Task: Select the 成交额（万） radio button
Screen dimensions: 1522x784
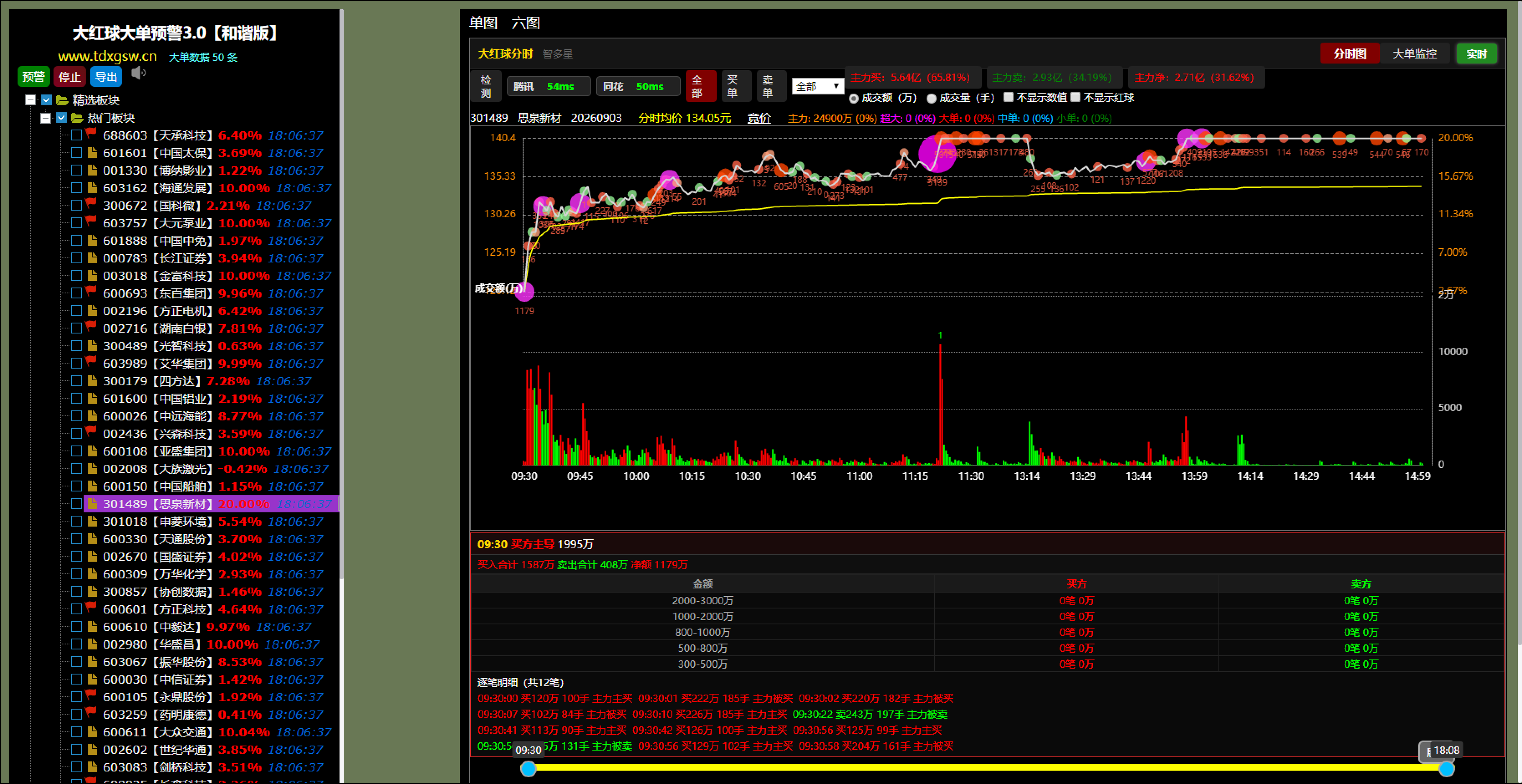Action: click(x=854, y=98)
